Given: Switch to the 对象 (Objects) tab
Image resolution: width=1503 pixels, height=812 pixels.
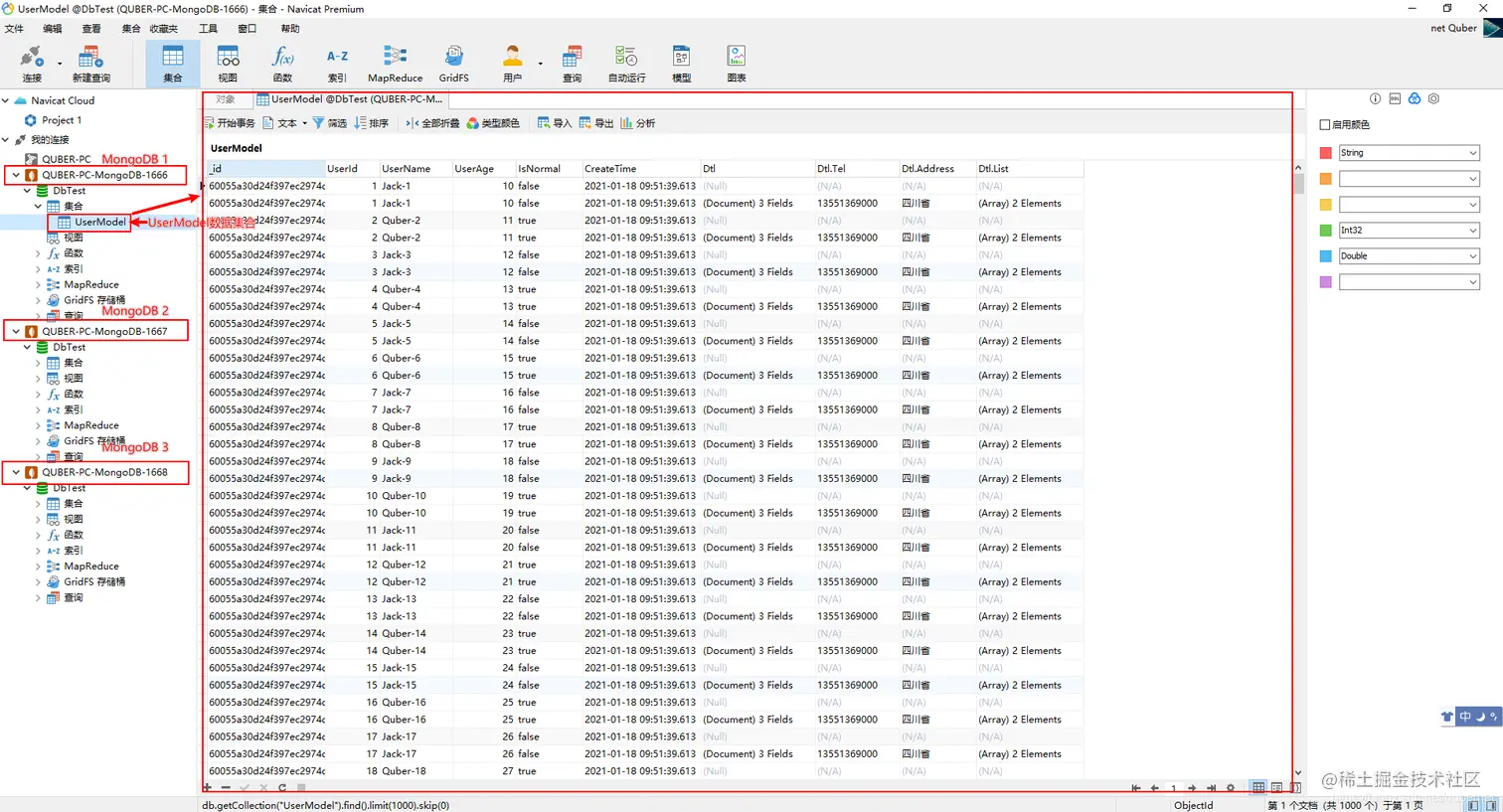Looking at the screenshot, I should click(226, 99).
